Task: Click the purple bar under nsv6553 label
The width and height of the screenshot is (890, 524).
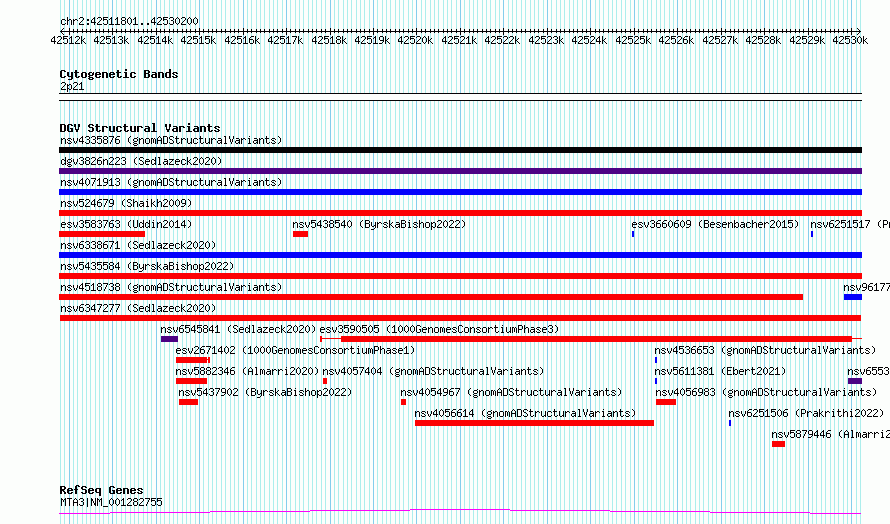Action: tap(855, 381)
